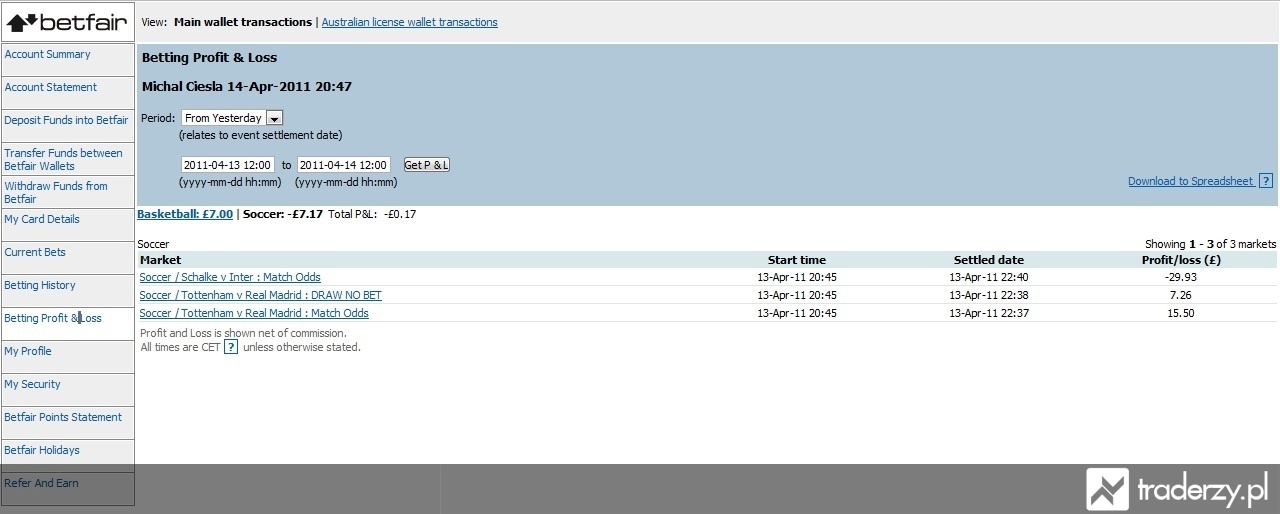This screenshot has width=1280, height=514.
Task: Click the Download to Spreadsheet link
Action: point(1190,181)
